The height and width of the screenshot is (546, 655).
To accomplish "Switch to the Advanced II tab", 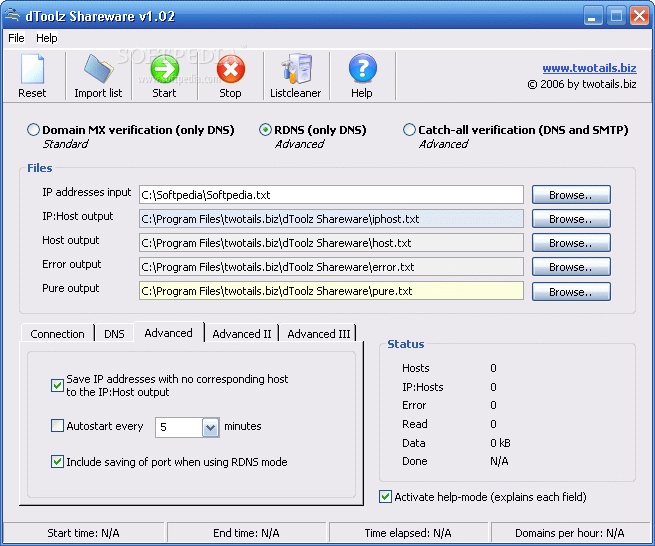I will pyautogui.click(x=242, y=334).
